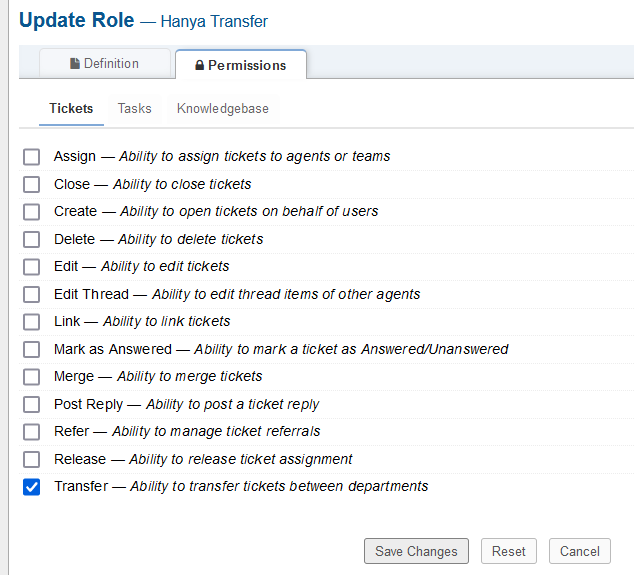Viewport: 634px width, 575px height.
Task: Open the Knowledgebase permissions tab
Action: coord(222,108)
